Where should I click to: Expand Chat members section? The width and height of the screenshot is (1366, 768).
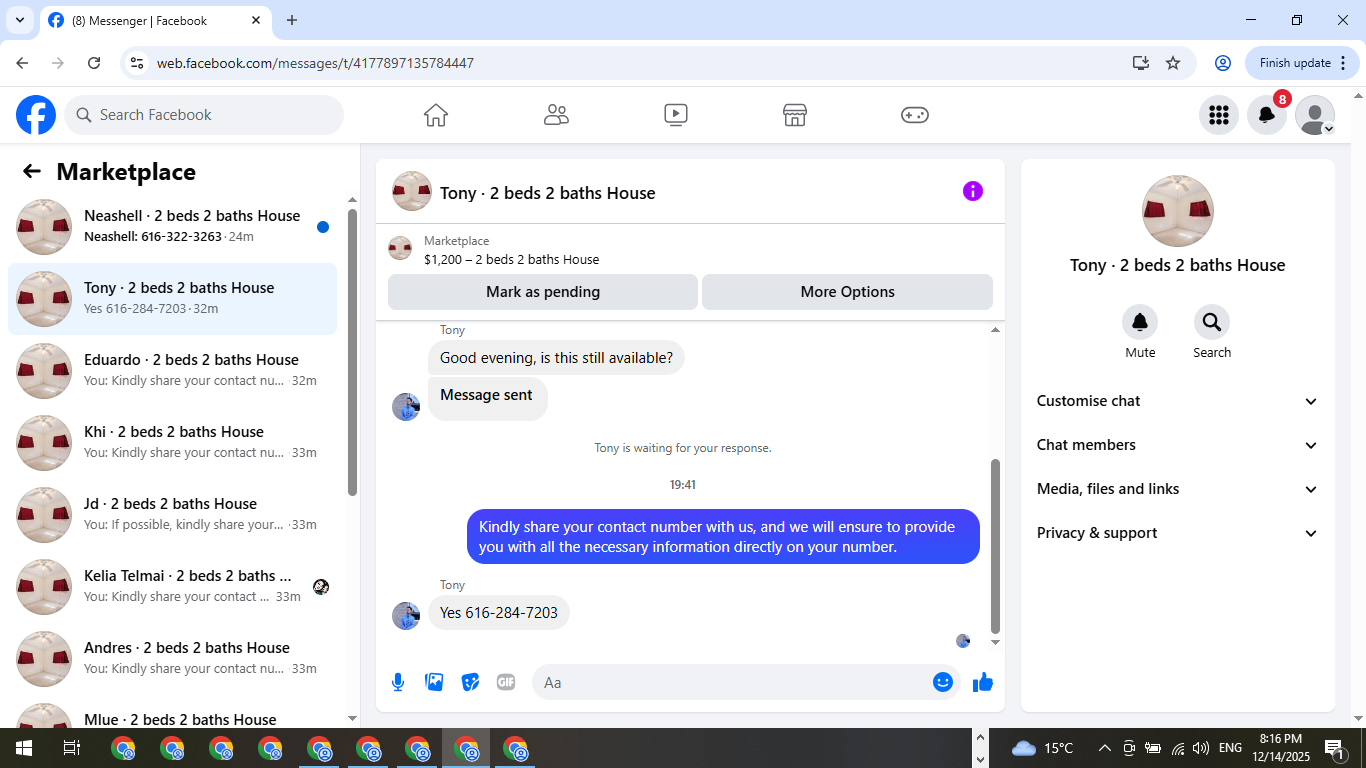point(1178,445)
